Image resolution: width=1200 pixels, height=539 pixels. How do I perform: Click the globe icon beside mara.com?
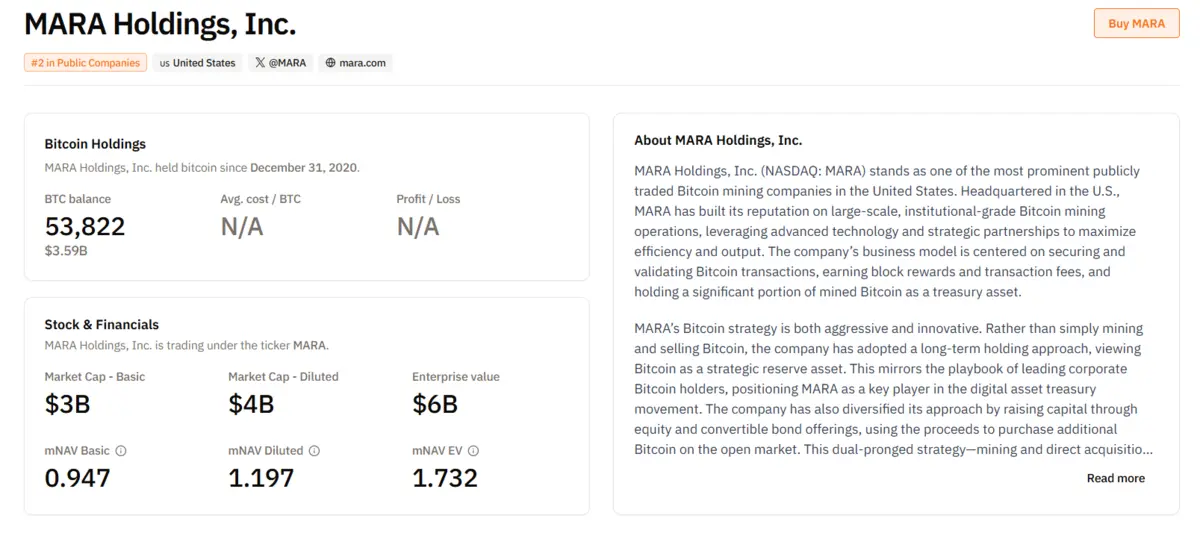(x=330, y=63)
